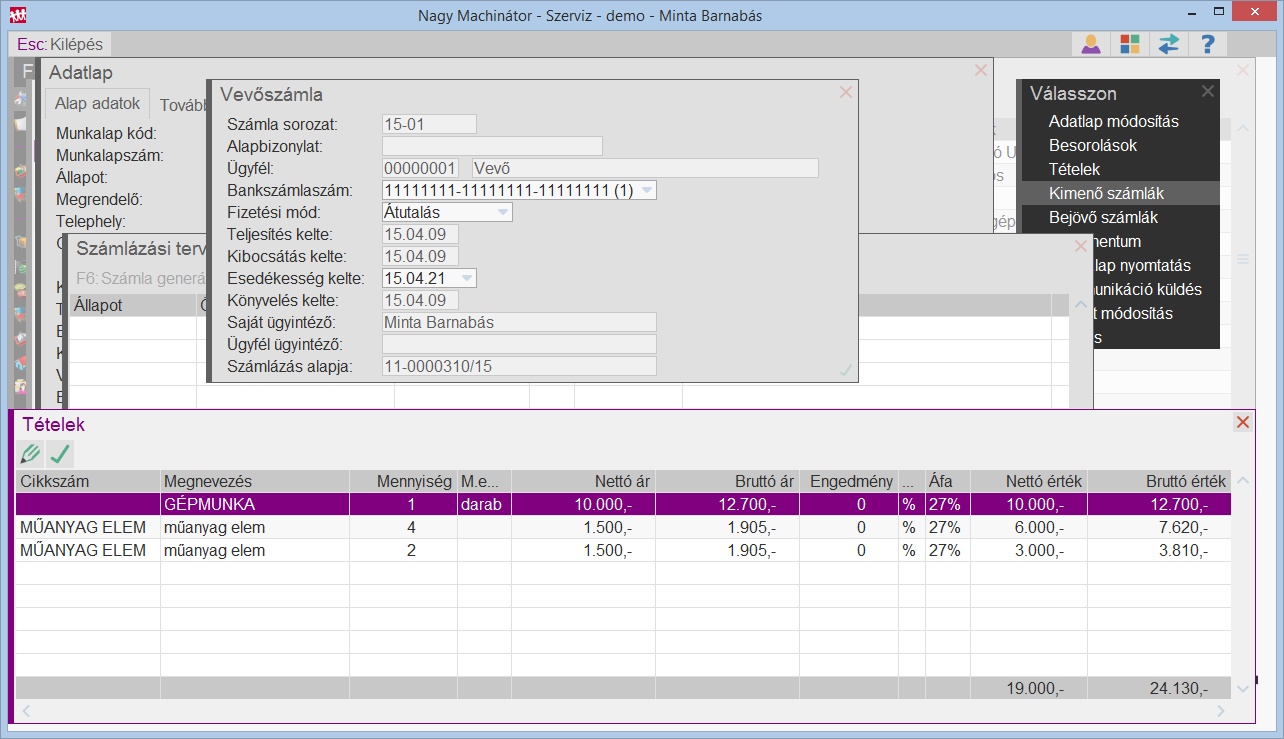This screenshot has height=739, width=1284.
Task: Click the '24.130,-' gross total
Action: point(1159,688)
